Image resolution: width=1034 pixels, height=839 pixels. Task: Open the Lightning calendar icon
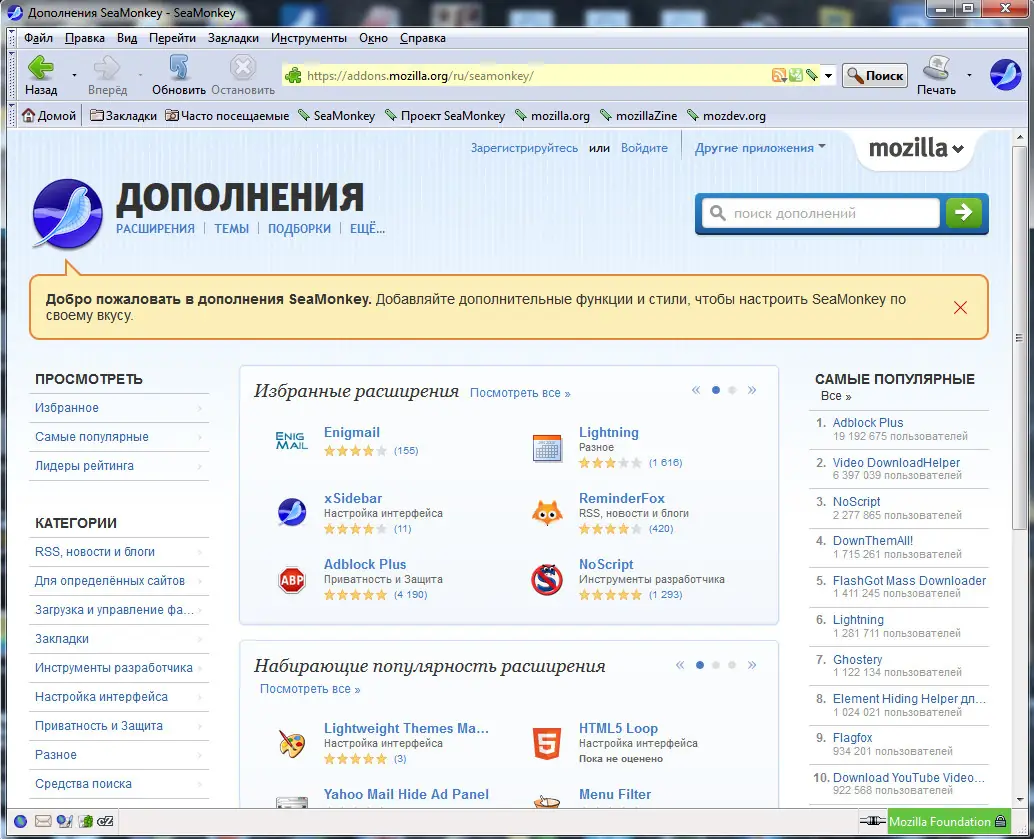tap(547, 448)
